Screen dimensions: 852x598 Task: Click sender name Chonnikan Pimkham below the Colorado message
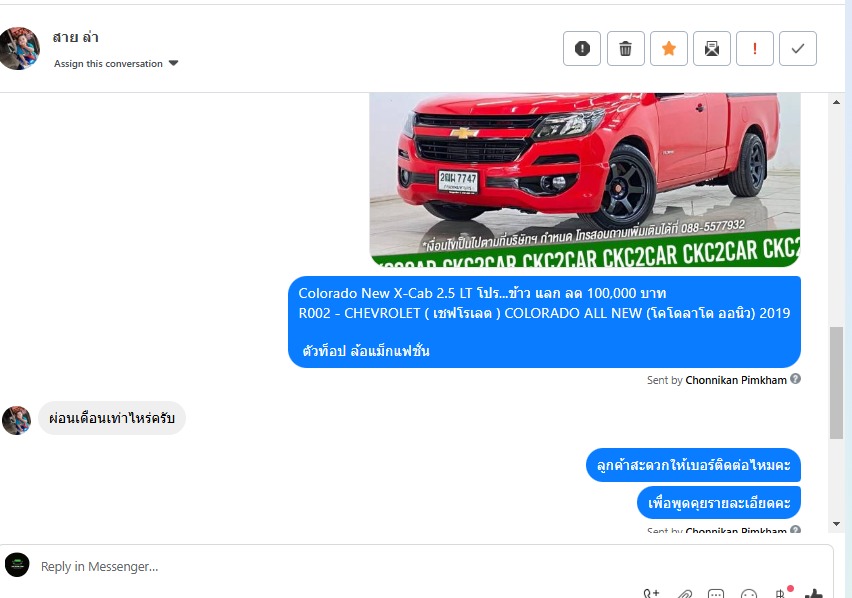pyautogui.click(x=736, y=380)
